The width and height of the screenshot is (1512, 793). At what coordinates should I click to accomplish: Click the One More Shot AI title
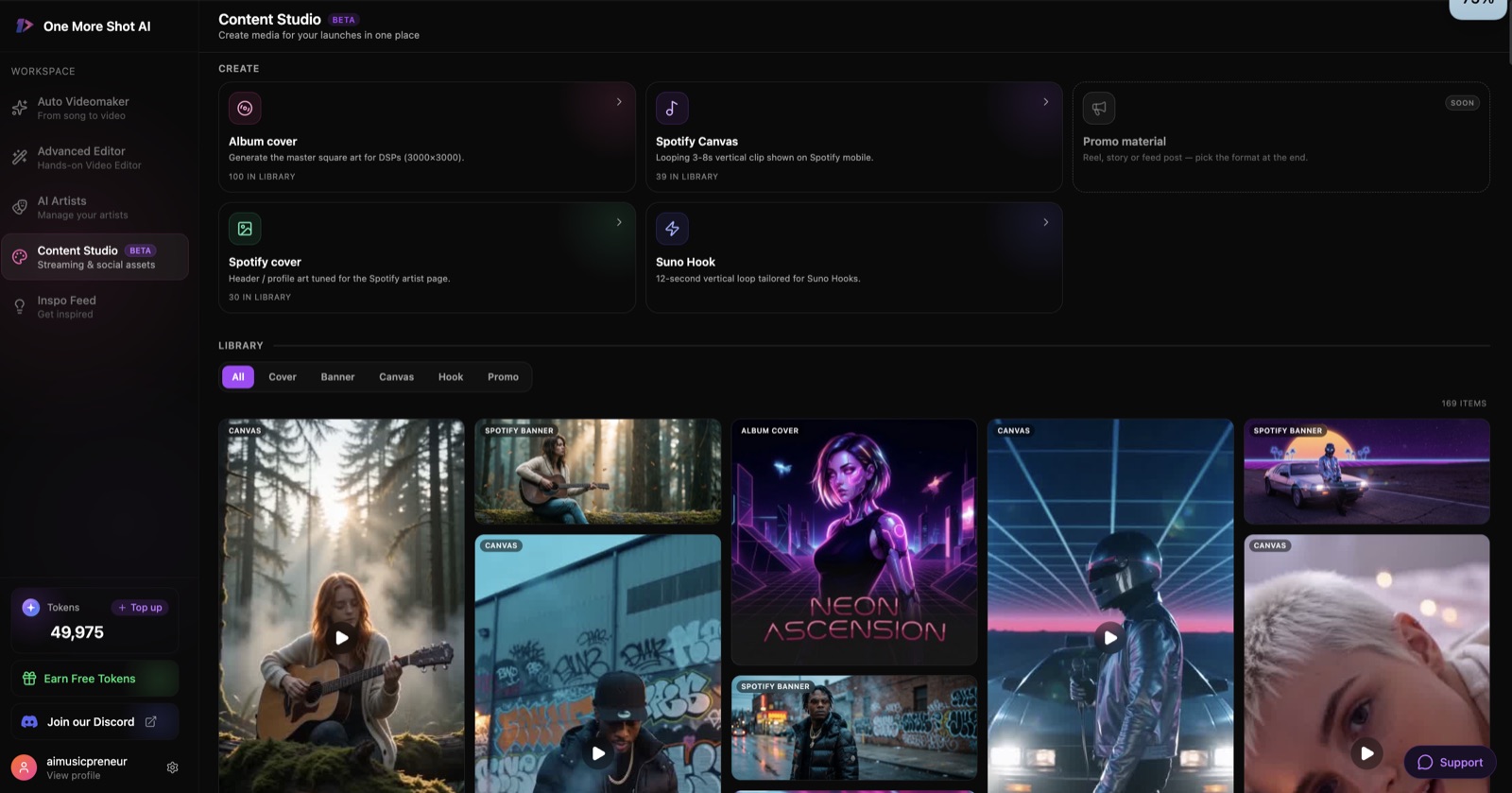pos(96,26)
